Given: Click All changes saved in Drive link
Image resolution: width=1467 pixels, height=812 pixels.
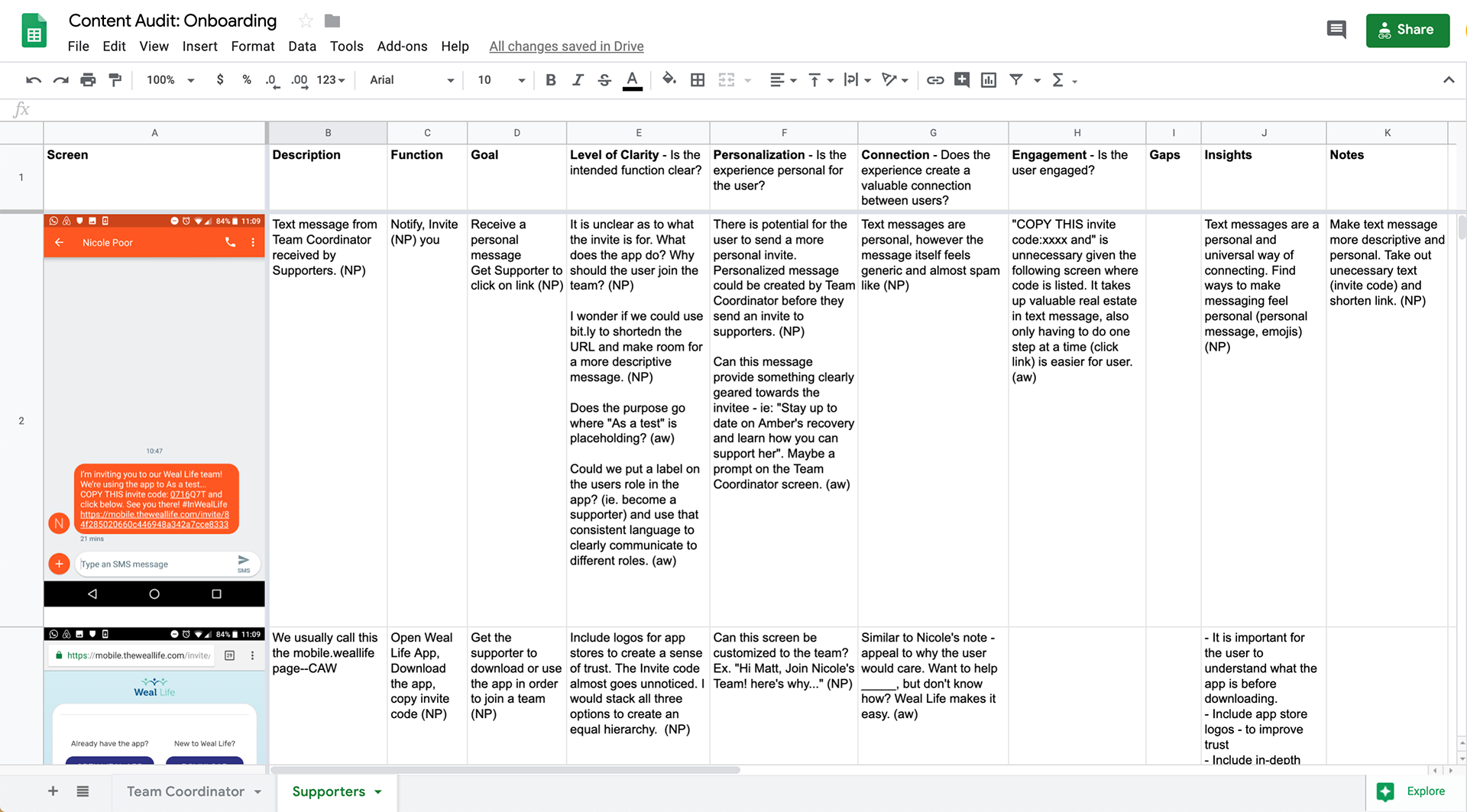Looking at the screenshot, I should point(566,47).
